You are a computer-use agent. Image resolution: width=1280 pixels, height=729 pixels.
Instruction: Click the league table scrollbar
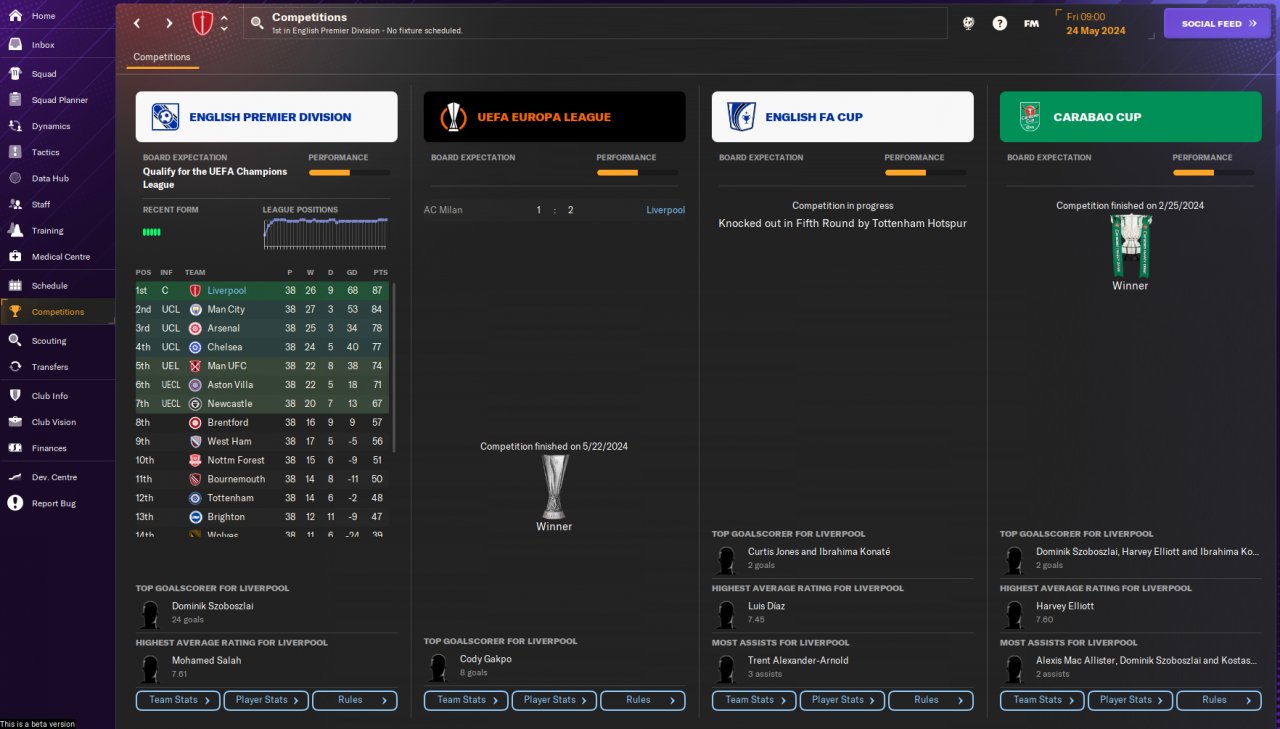coord(394,366)
